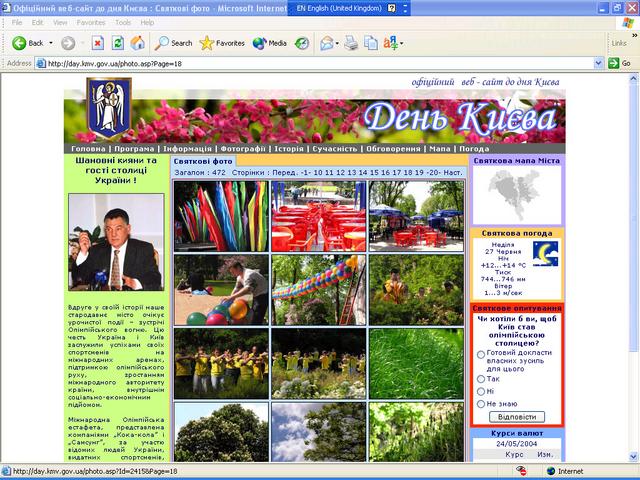Open the Media globe panel
640x480 pixels.
point(269,43)
